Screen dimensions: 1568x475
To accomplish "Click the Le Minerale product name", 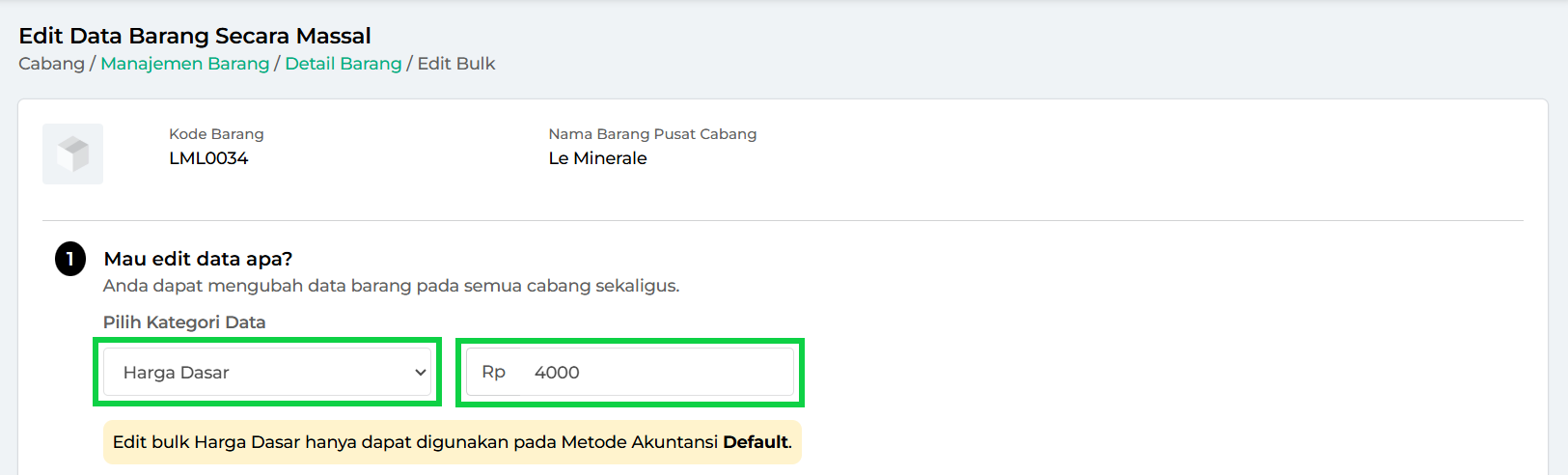I will click(x=597, y=158).
